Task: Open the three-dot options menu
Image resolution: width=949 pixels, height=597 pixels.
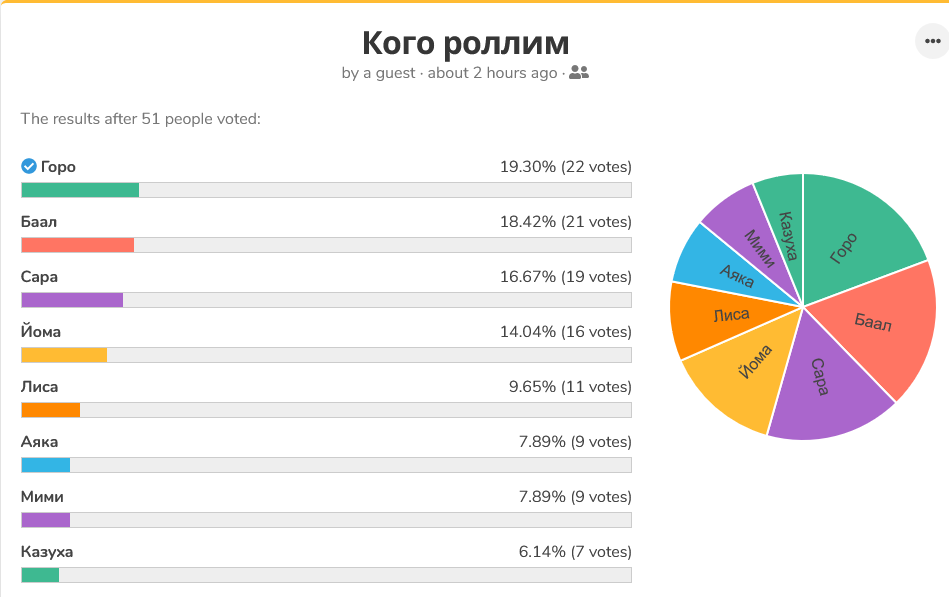Action: tap(931, 42)
